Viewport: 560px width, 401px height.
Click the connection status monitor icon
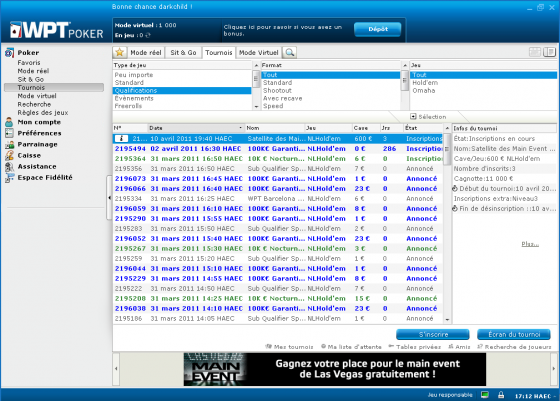[x=485, y=395]
